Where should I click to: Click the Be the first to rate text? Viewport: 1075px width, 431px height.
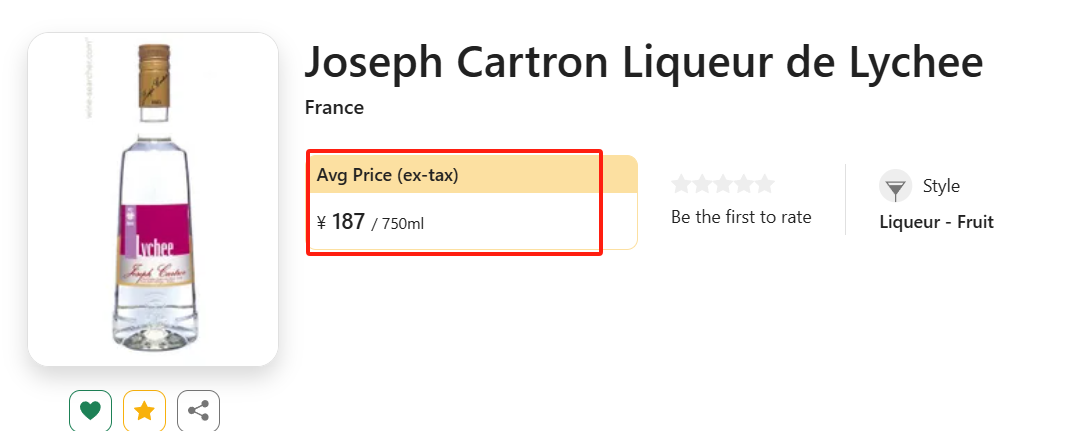tap(741, 217)
